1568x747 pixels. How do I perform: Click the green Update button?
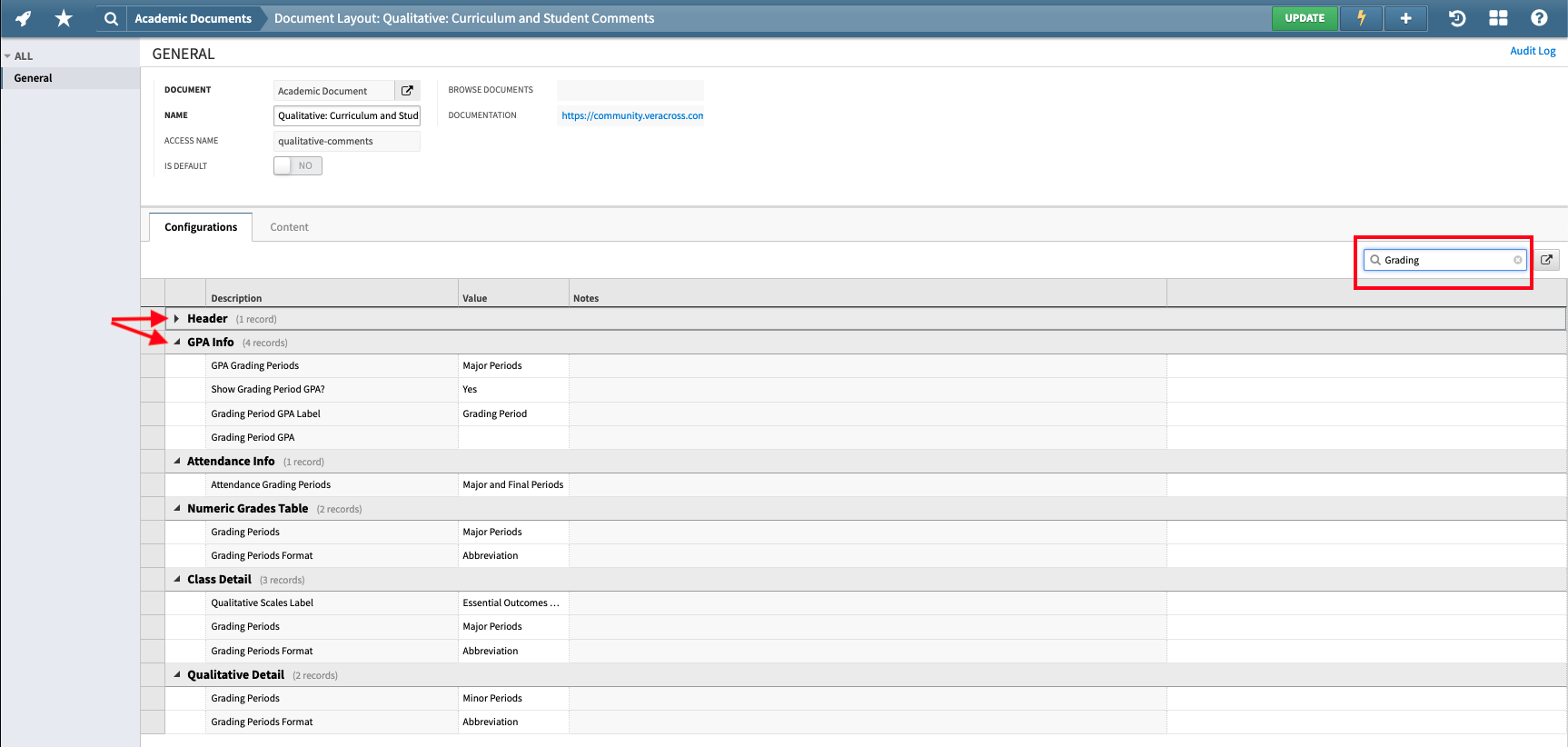(1305, 18)
